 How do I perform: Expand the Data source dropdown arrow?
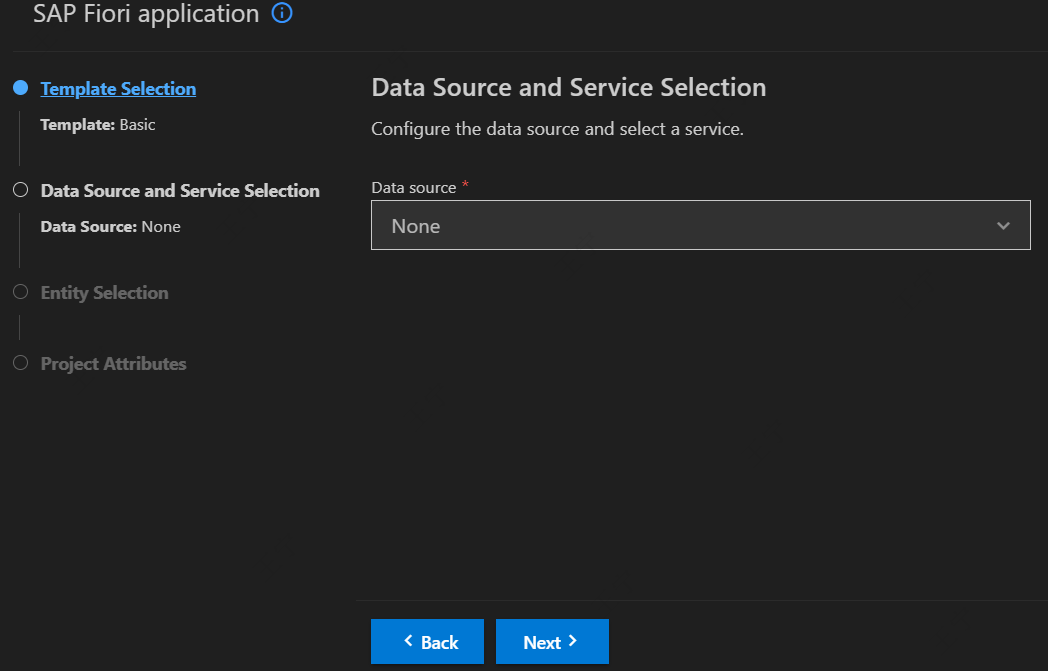tap(1004, 226)
